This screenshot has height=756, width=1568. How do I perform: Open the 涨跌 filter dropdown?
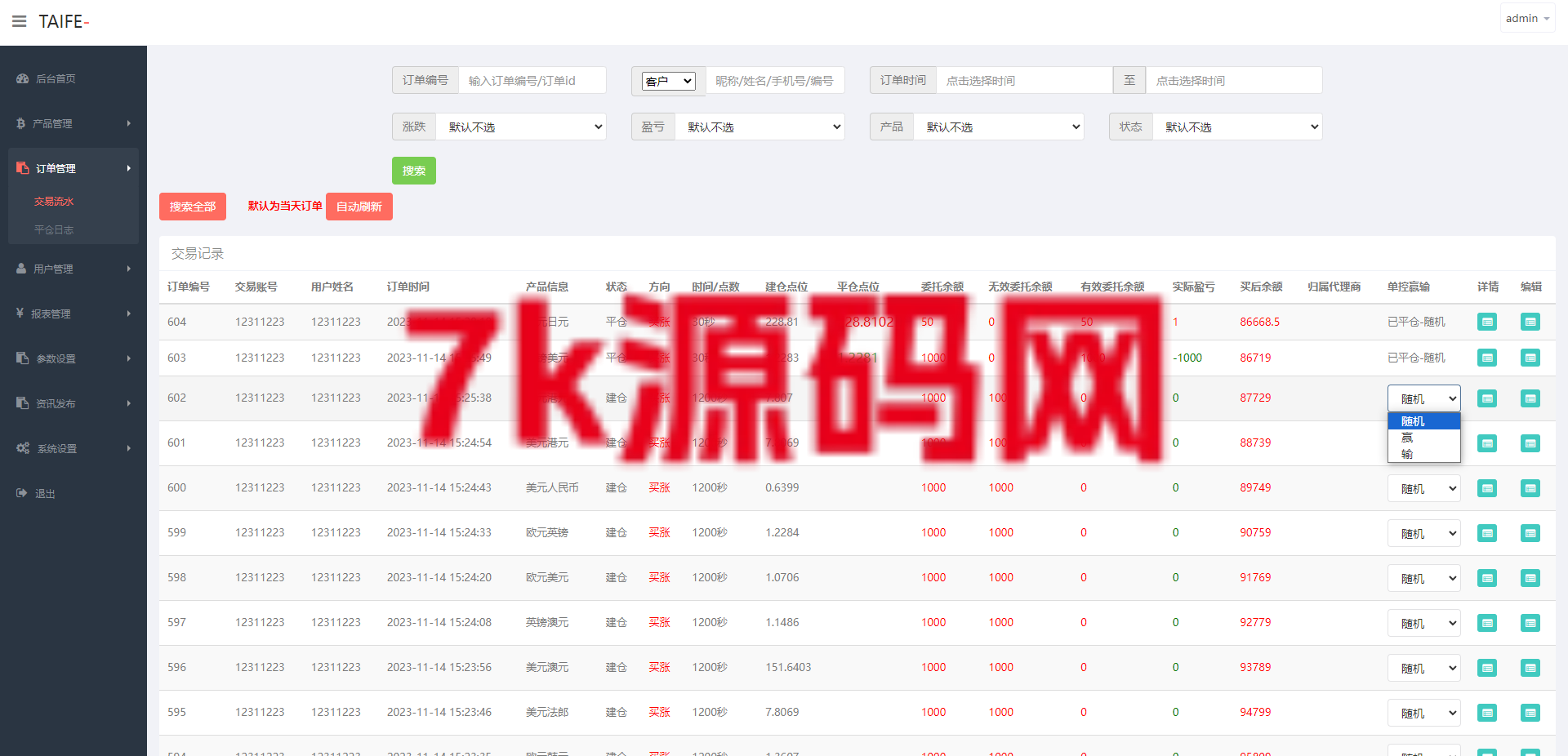(521, 127)
